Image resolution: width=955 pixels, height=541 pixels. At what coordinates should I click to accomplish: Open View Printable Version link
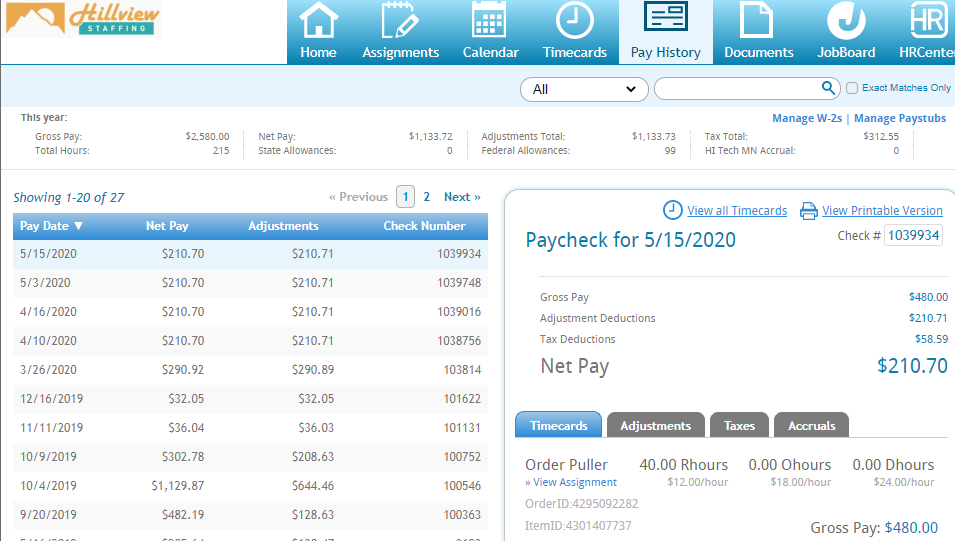(882, 211)
